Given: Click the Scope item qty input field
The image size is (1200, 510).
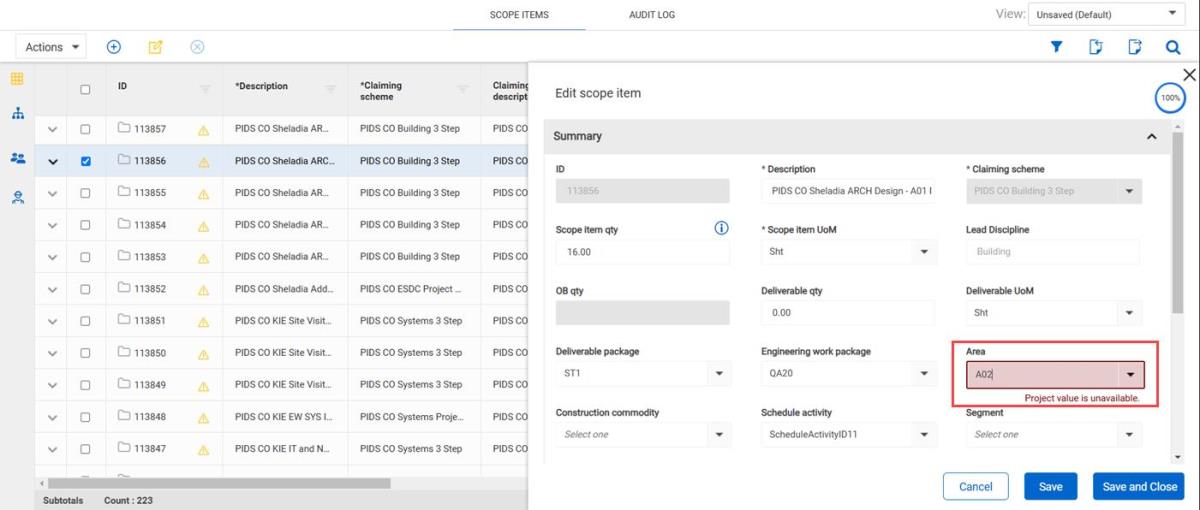Looking at the screenshot, I should (x=642, y=252).
